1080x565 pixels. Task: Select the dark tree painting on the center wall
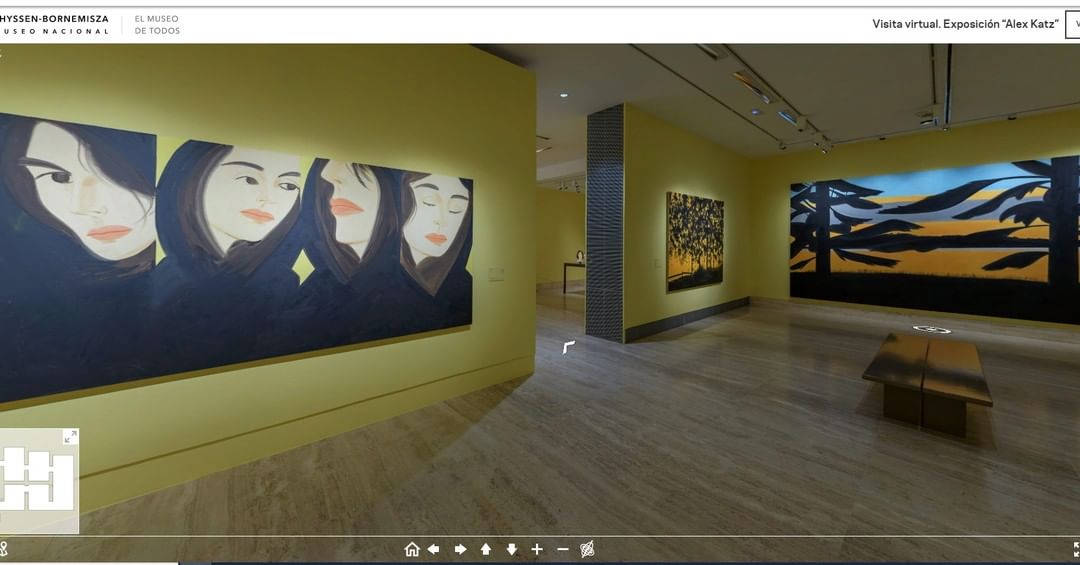[695, 241]
